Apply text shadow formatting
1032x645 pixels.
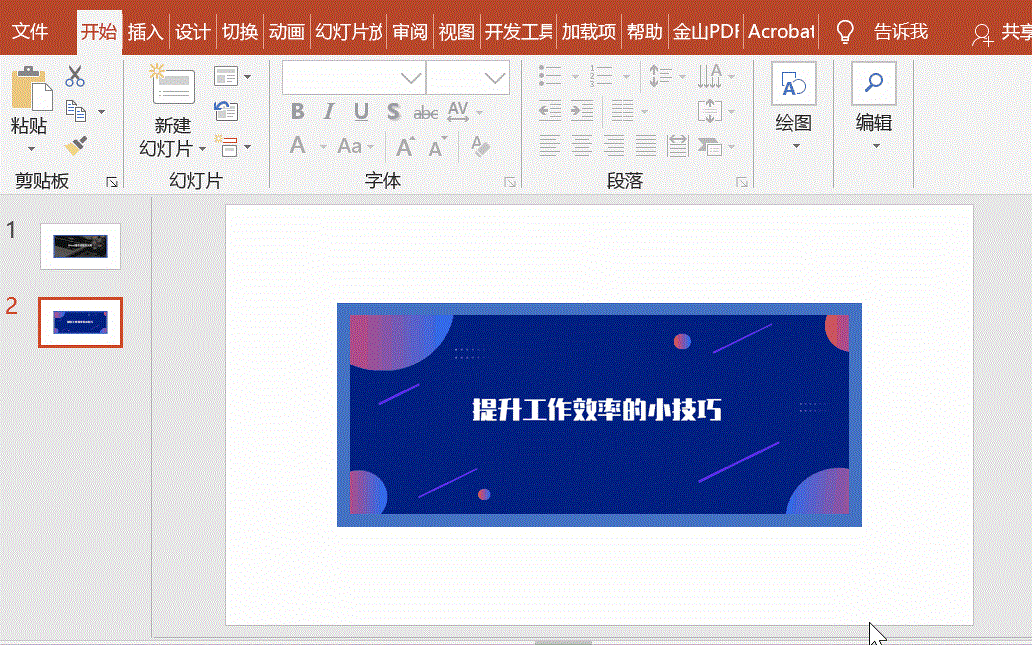pos(393,112)
